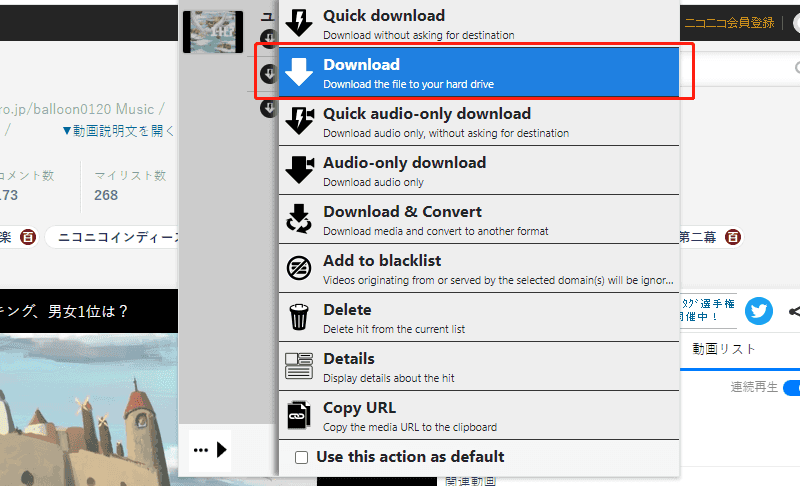Toggle the 連続再生 switch
This screenshot has height=486, width=800.
pos(792,388)
